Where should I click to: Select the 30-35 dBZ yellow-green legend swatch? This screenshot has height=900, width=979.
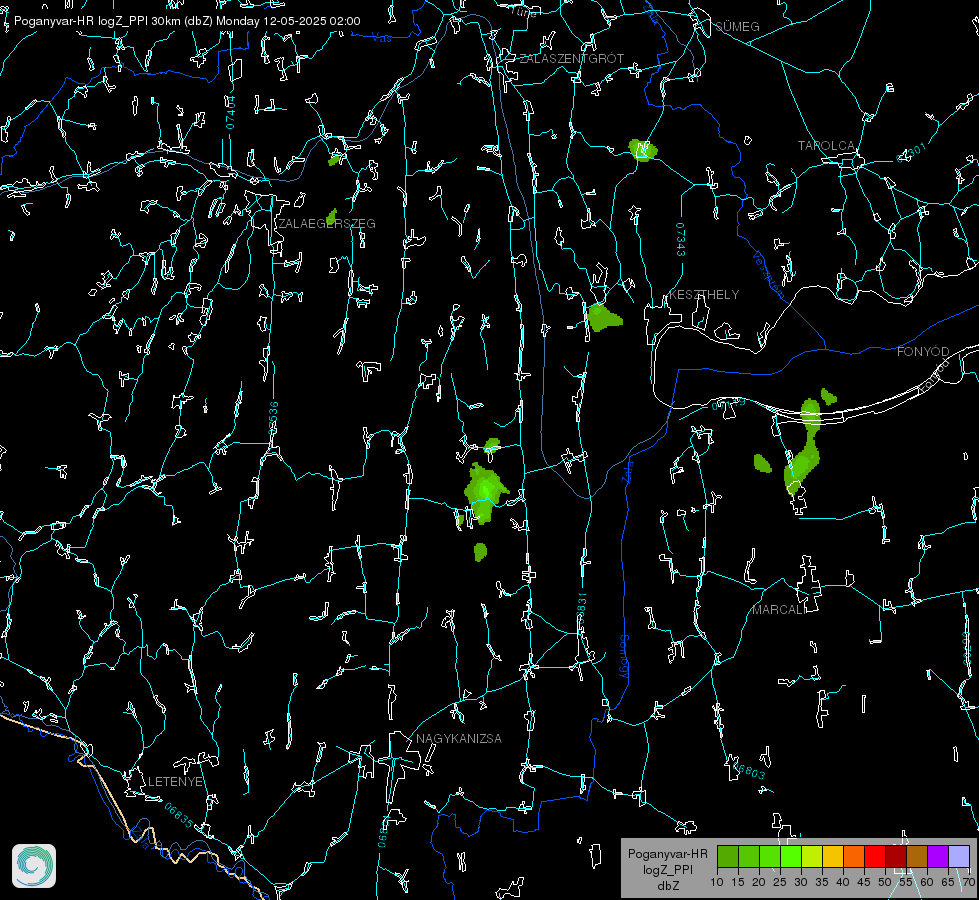(x=812, y=856)
